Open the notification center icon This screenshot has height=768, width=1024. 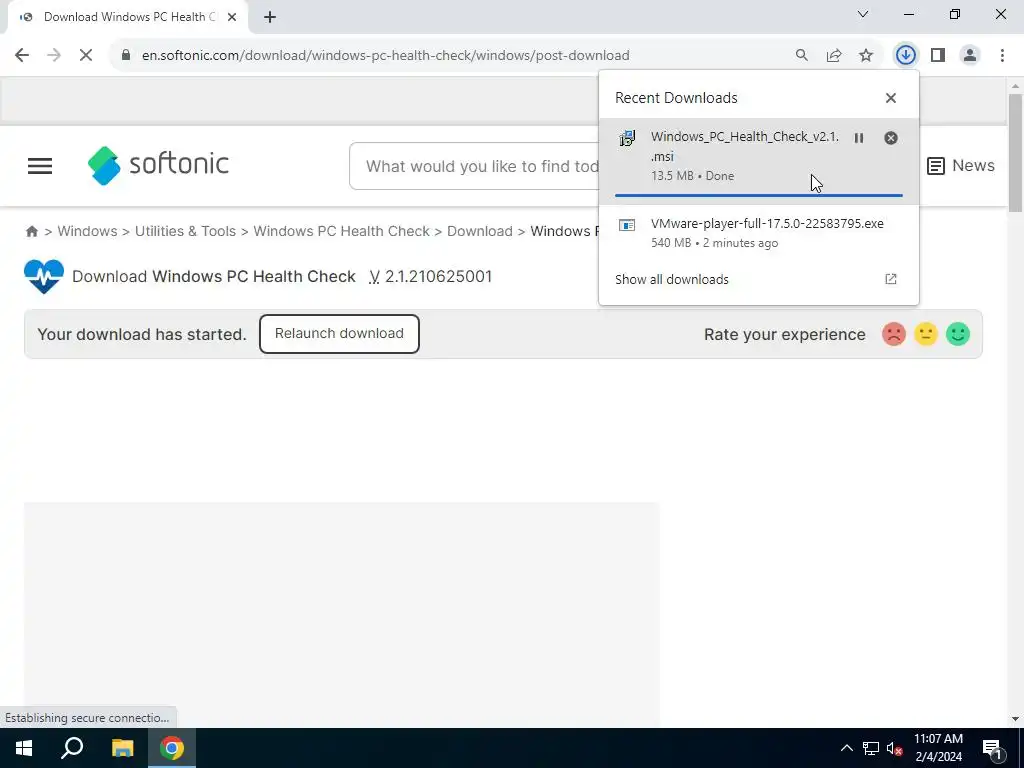(992, 748)
